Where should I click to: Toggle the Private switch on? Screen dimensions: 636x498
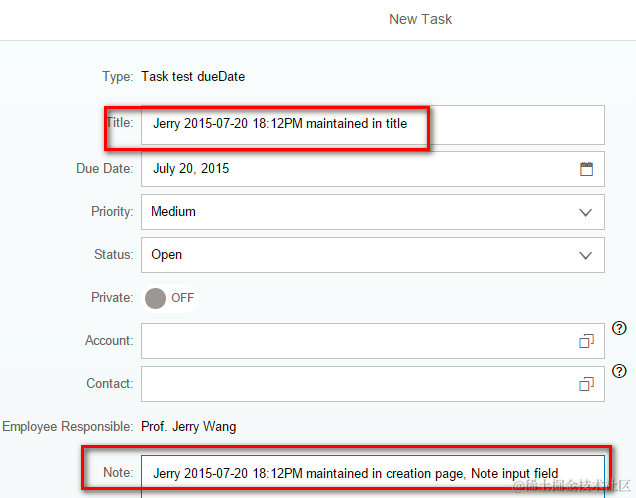(x=170, y=298)
